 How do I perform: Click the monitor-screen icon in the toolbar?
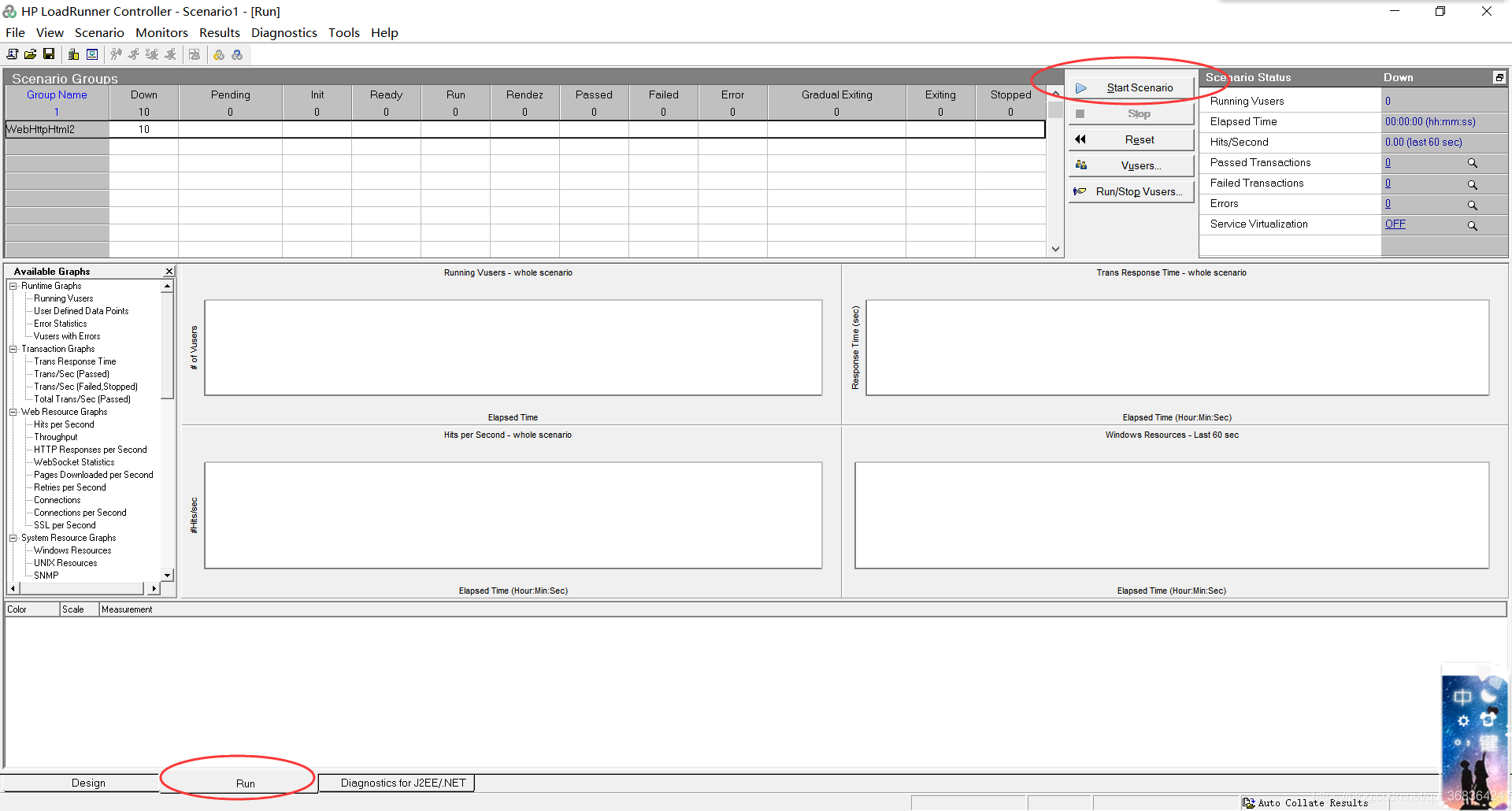tap(92, 54)
